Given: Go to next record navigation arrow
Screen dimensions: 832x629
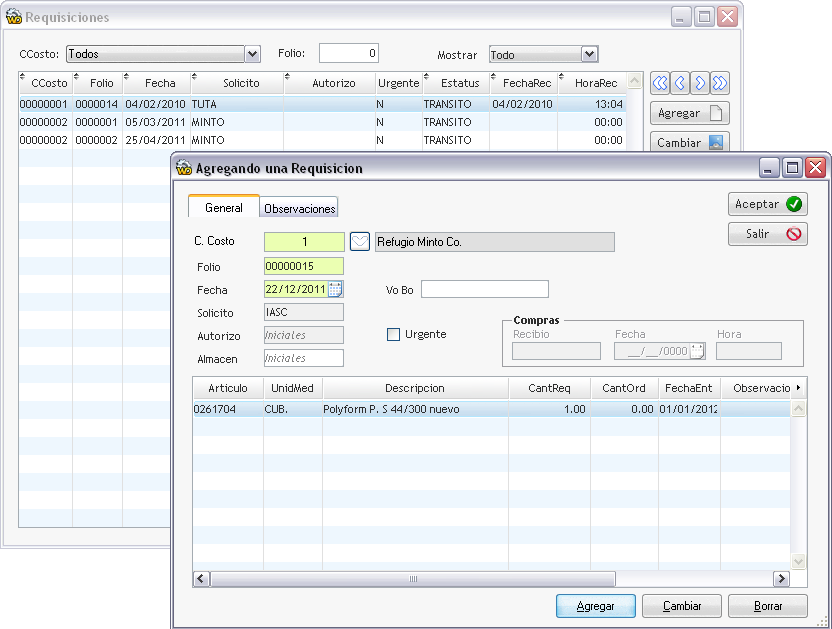Looking at the screenshot, I should point(700,83).
